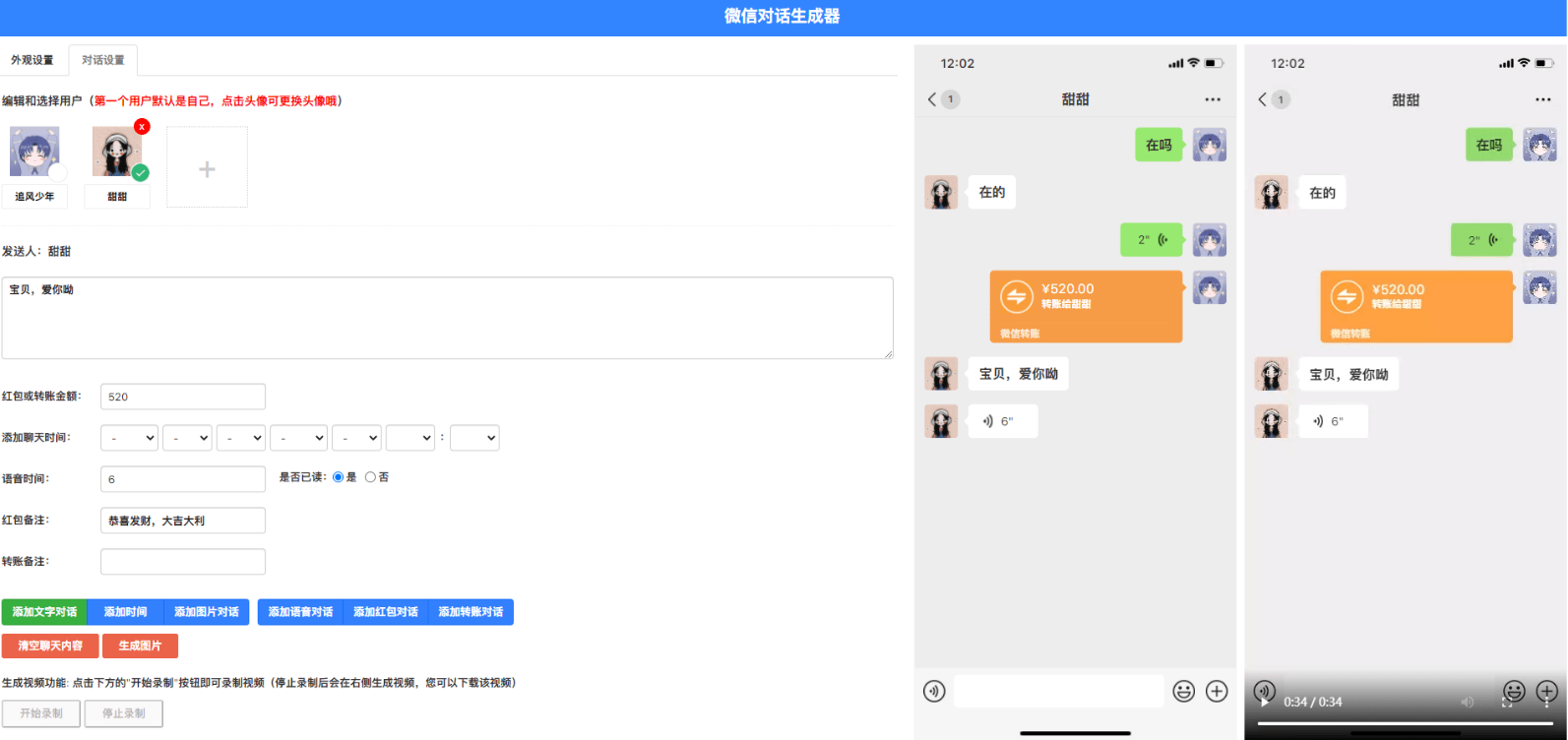Expand the last time dropdown after the colon
Viewport: 1568px width, 740px height.
(474, 438)
